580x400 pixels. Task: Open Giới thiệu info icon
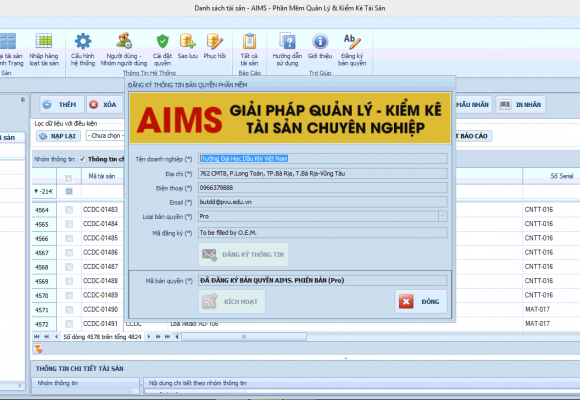click(x=320, y=46)
